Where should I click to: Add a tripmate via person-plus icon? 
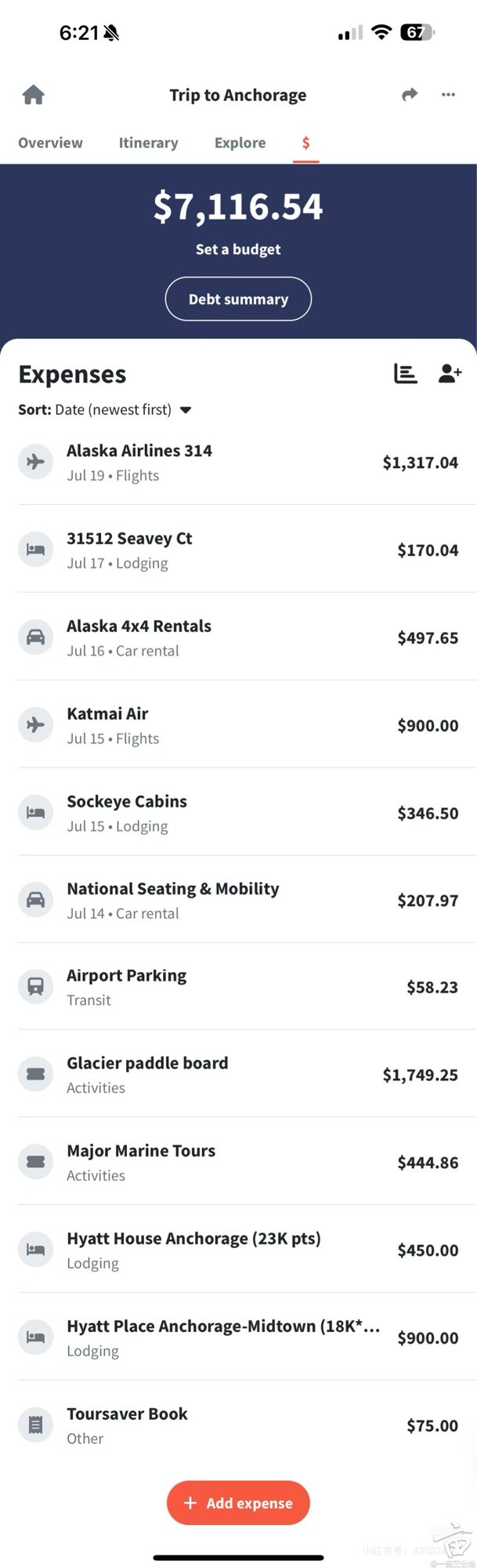450,374
